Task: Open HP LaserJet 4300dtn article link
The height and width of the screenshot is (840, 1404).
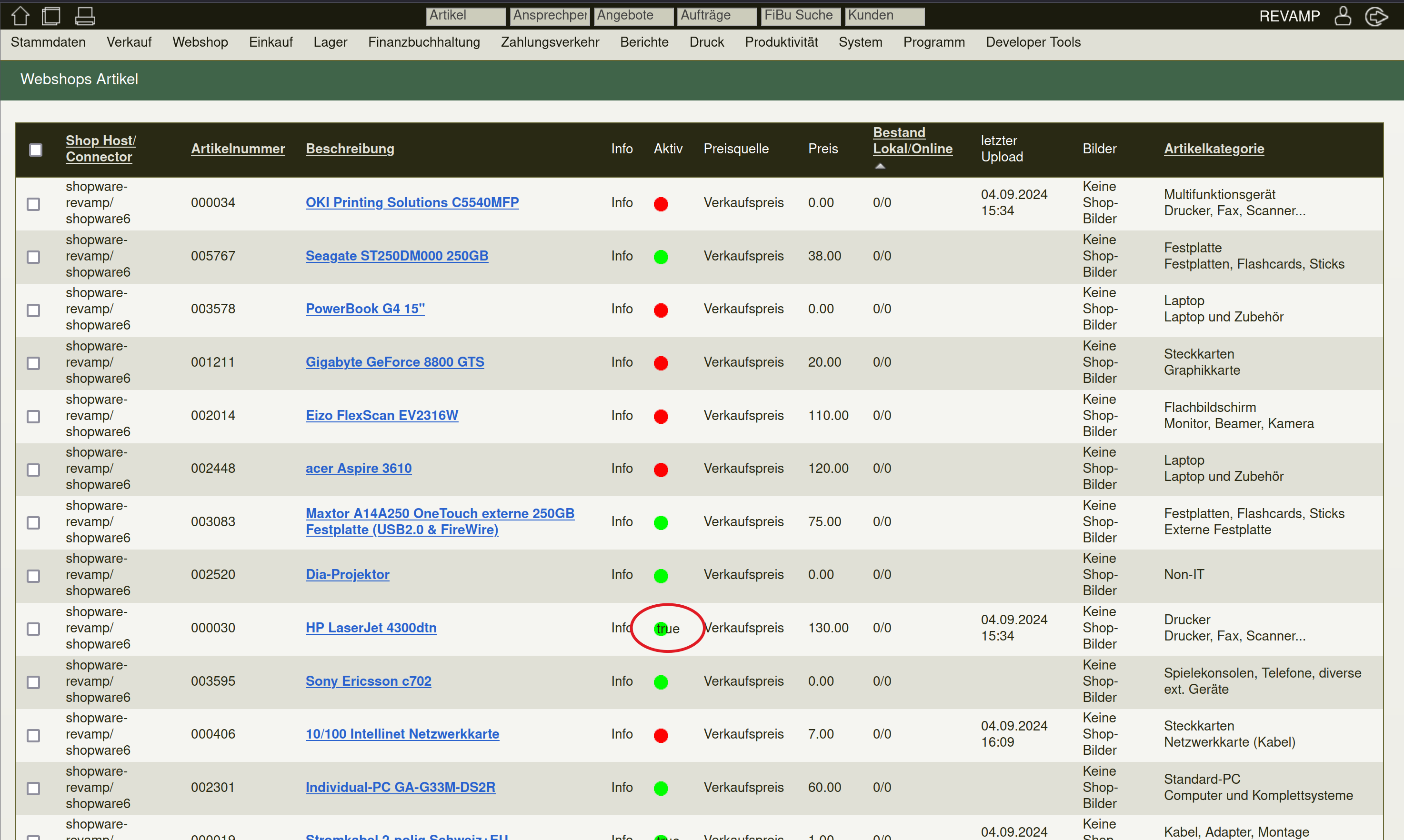Action: pyautogui.click(x=371, y=628)
